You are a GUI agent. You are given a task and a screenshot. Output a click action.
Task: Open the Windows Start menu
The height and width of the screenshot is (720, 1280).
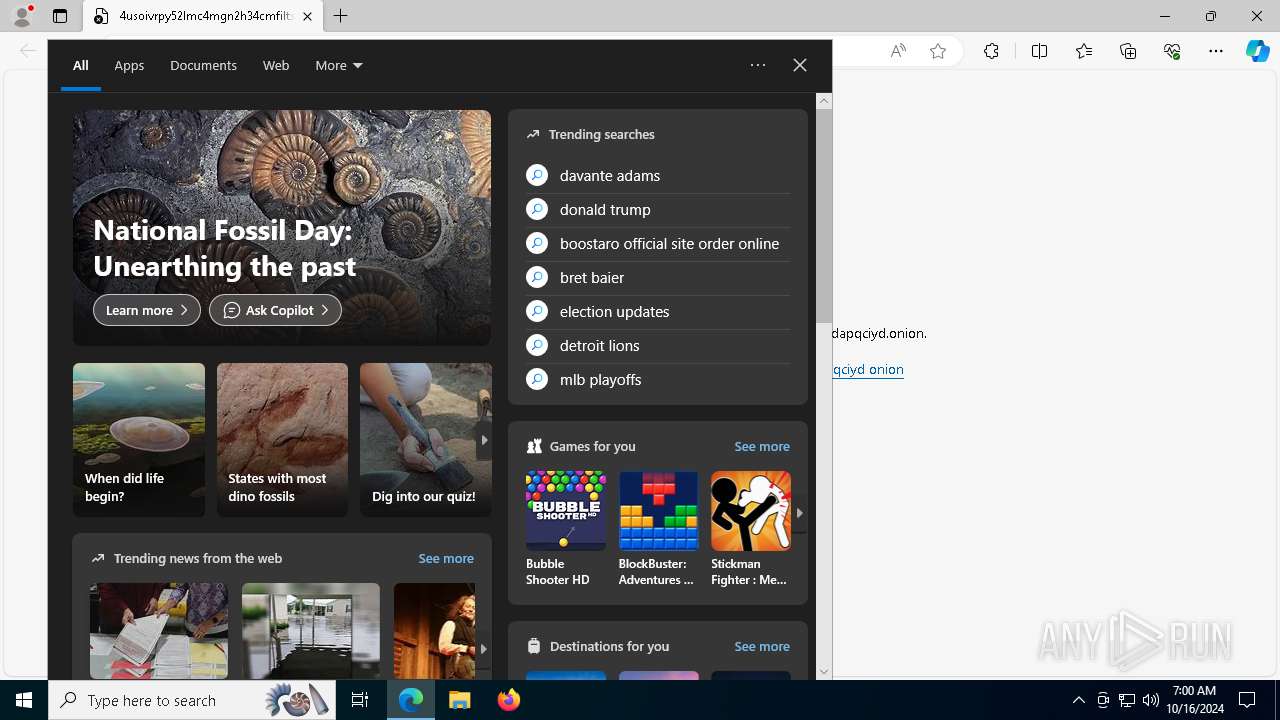pyautogui.click(x=24, y=701)
